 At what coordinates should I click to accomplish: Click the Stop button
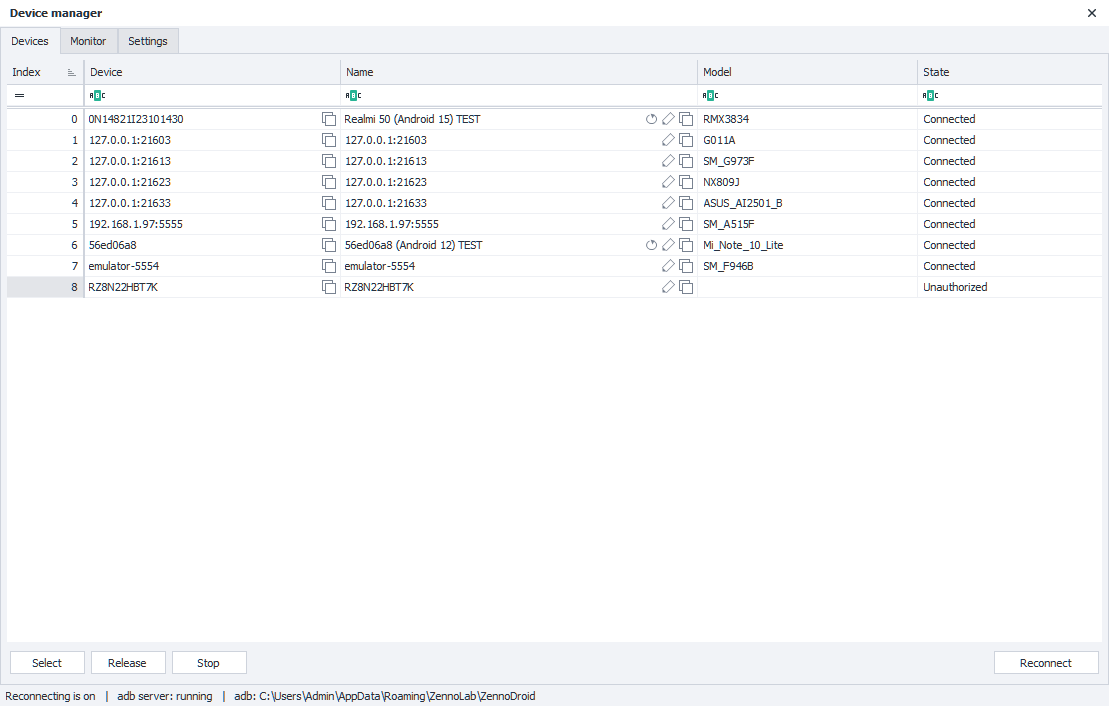click(x=209, y=663)
